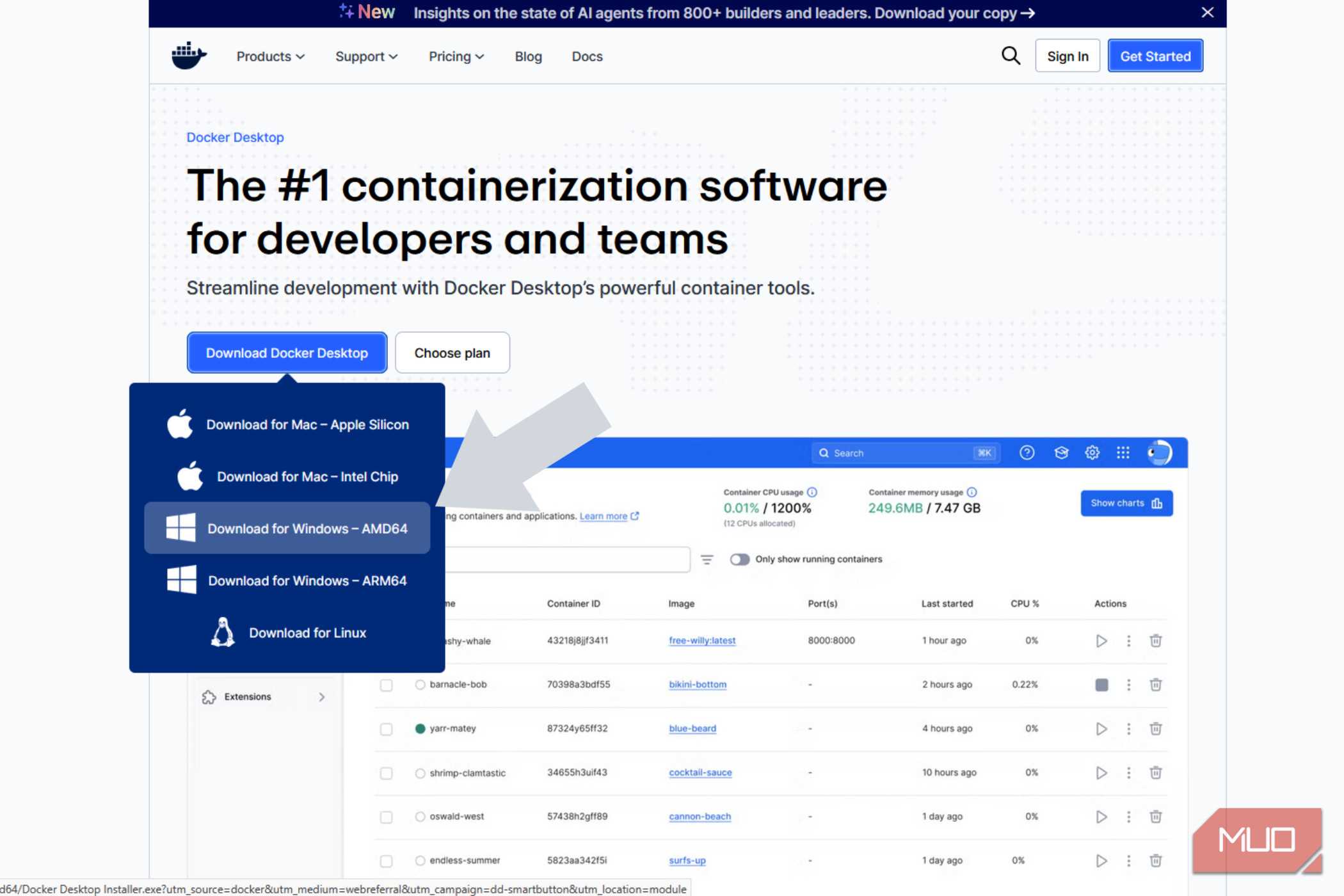Click the filter icon beside search field
Screen dimensions: 1344x896
click(x=707, y=559)
